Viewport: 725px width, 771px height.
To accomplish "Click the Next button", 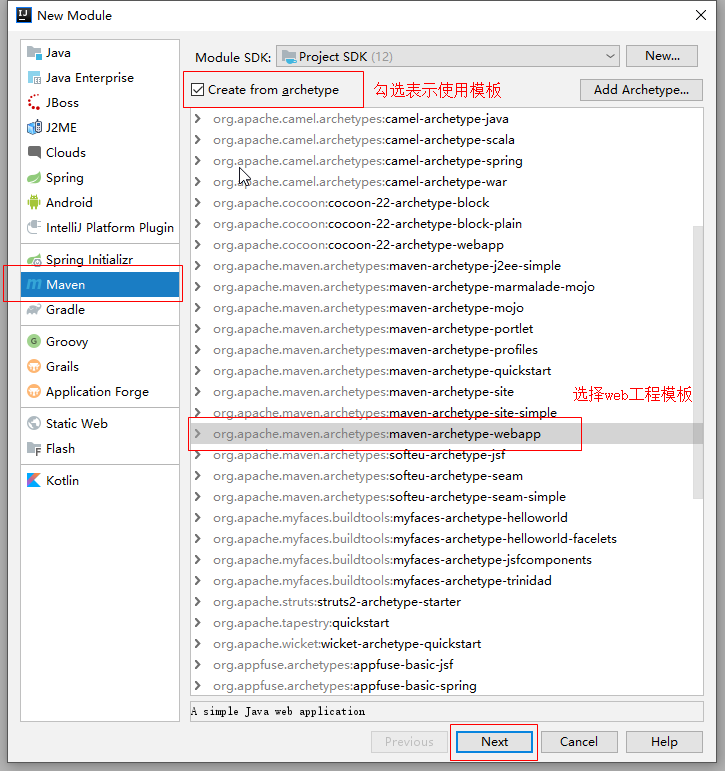I will pyautogui.click(x=494, y=741).
